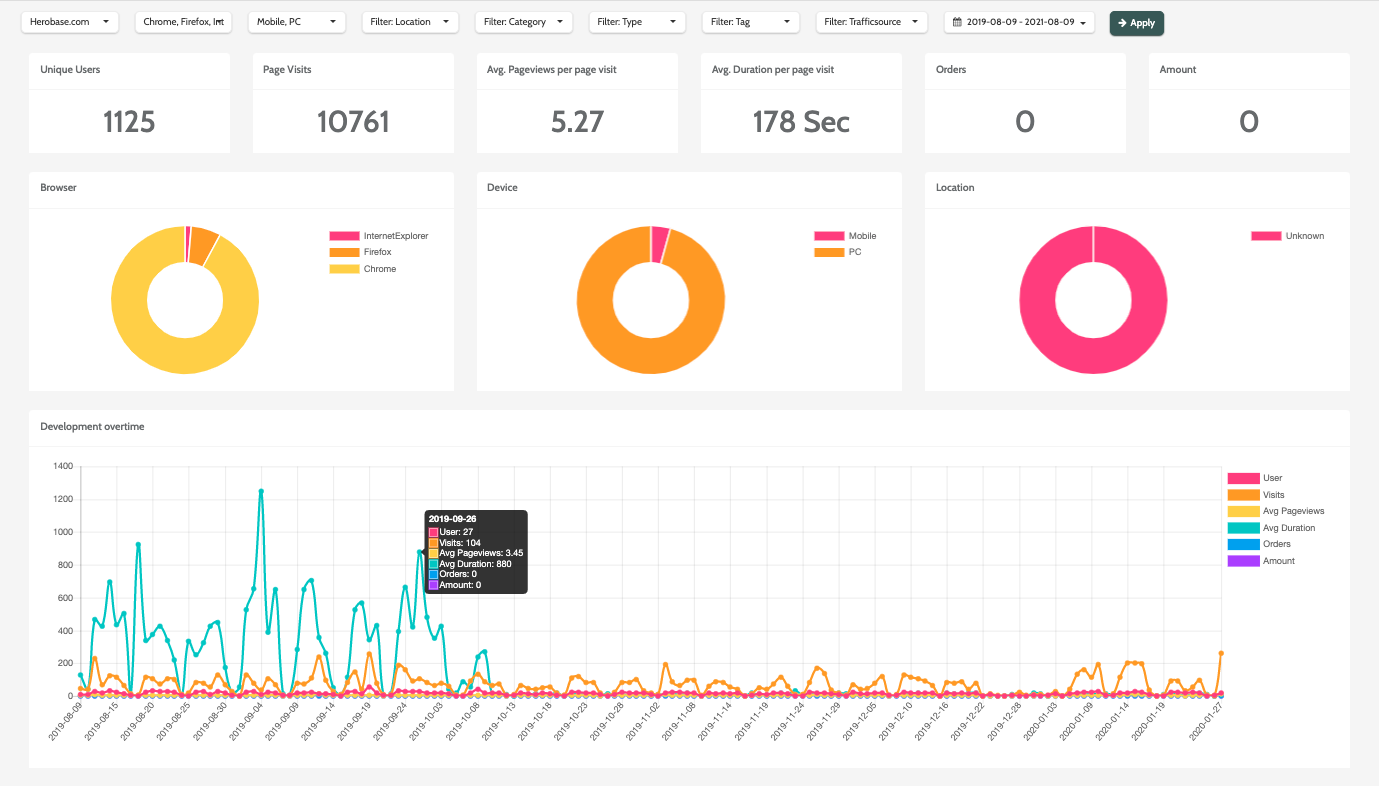Expand the Filter: Tag dropdown

pos(751,22)
